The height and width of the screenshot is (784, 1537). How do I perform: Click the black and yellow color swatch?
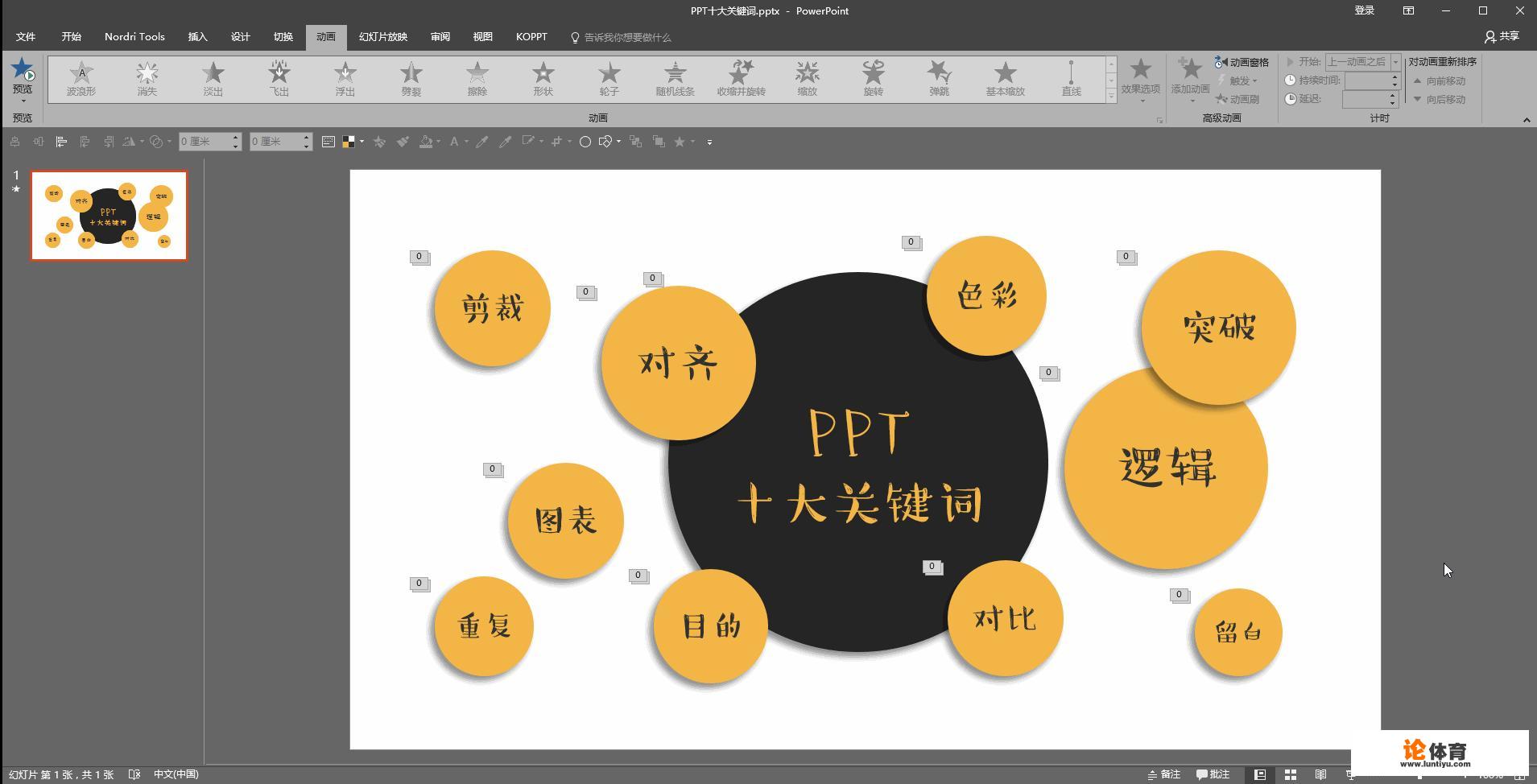tap(349, 142)
